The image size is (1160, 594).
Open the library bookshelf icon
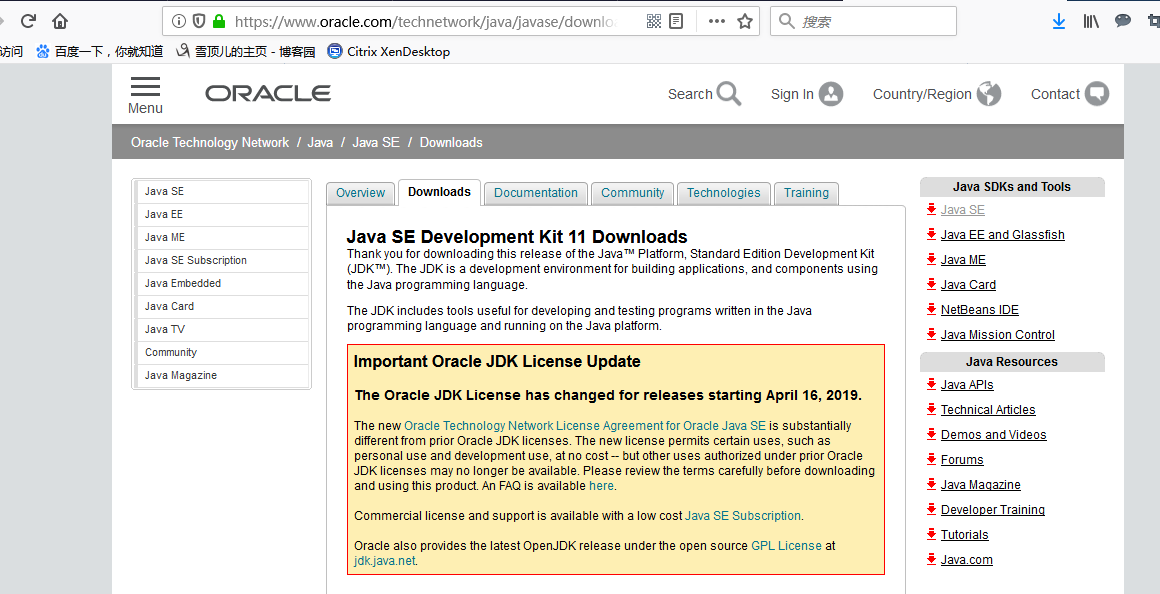1090,21
